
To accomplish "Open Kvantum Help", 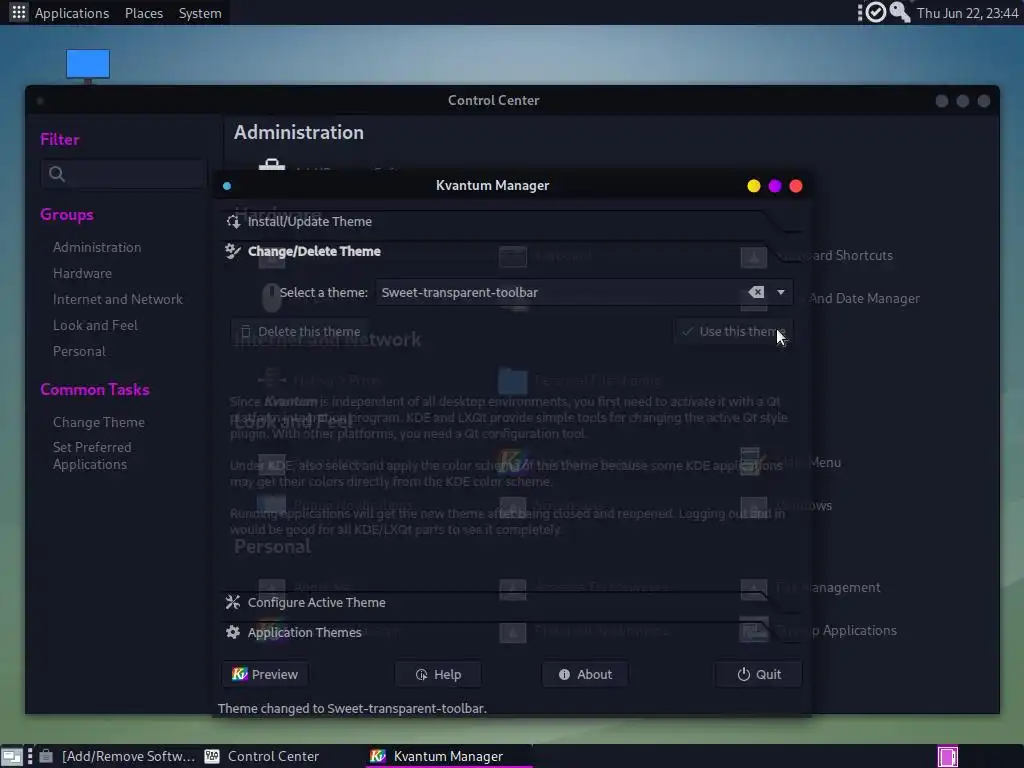I will point(438,675).
